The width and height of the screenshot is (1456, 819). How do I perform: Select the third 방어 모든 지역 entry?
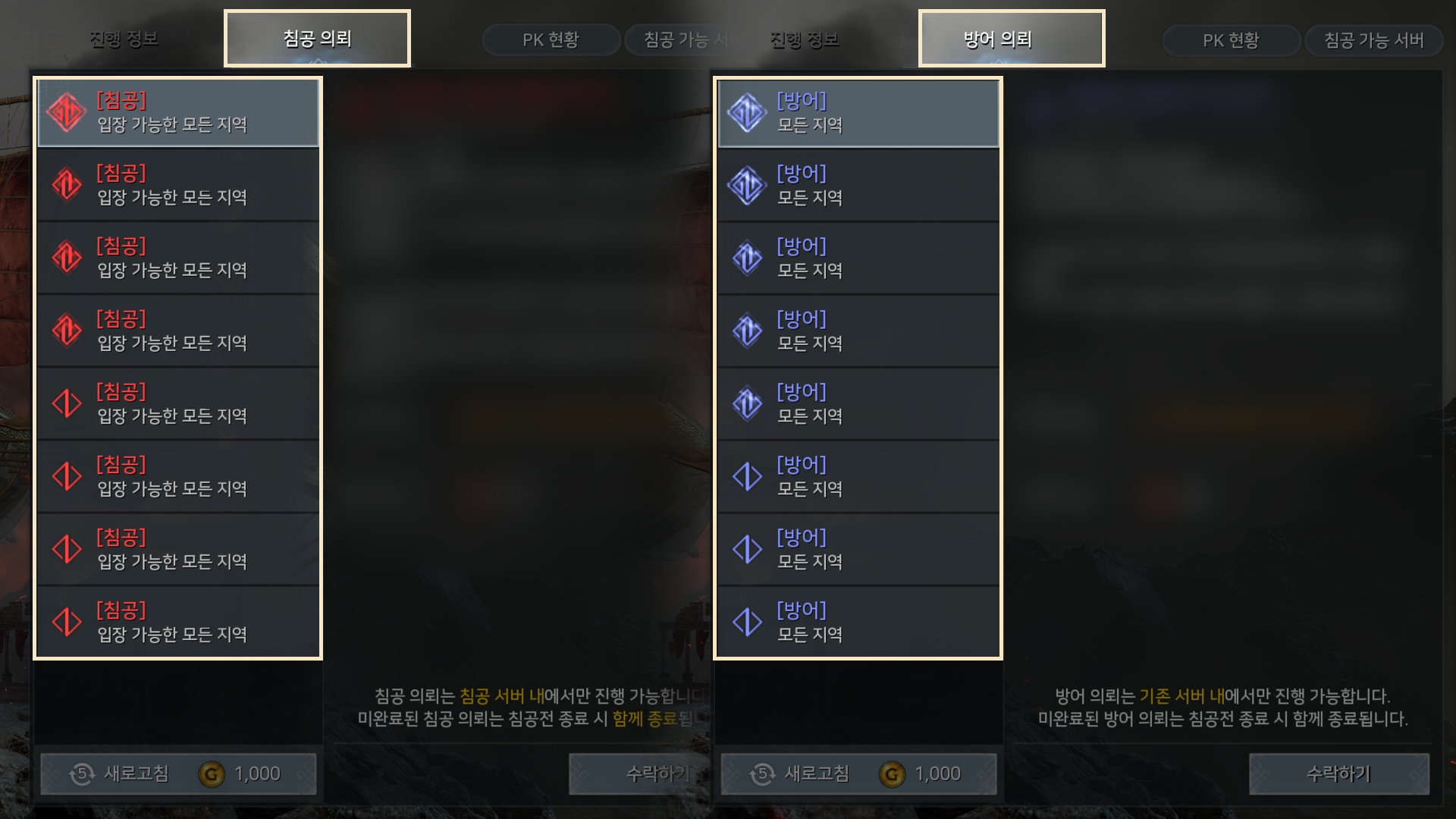pyautogui.click(x=858, y=258)
